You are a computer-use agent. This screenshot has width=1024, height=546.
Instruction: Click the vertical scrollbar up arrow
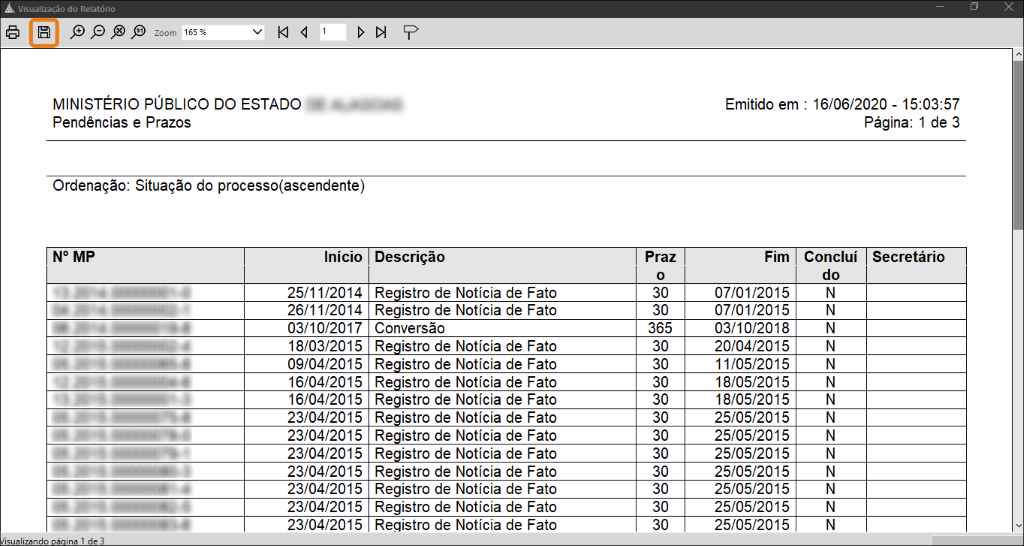1017,55
